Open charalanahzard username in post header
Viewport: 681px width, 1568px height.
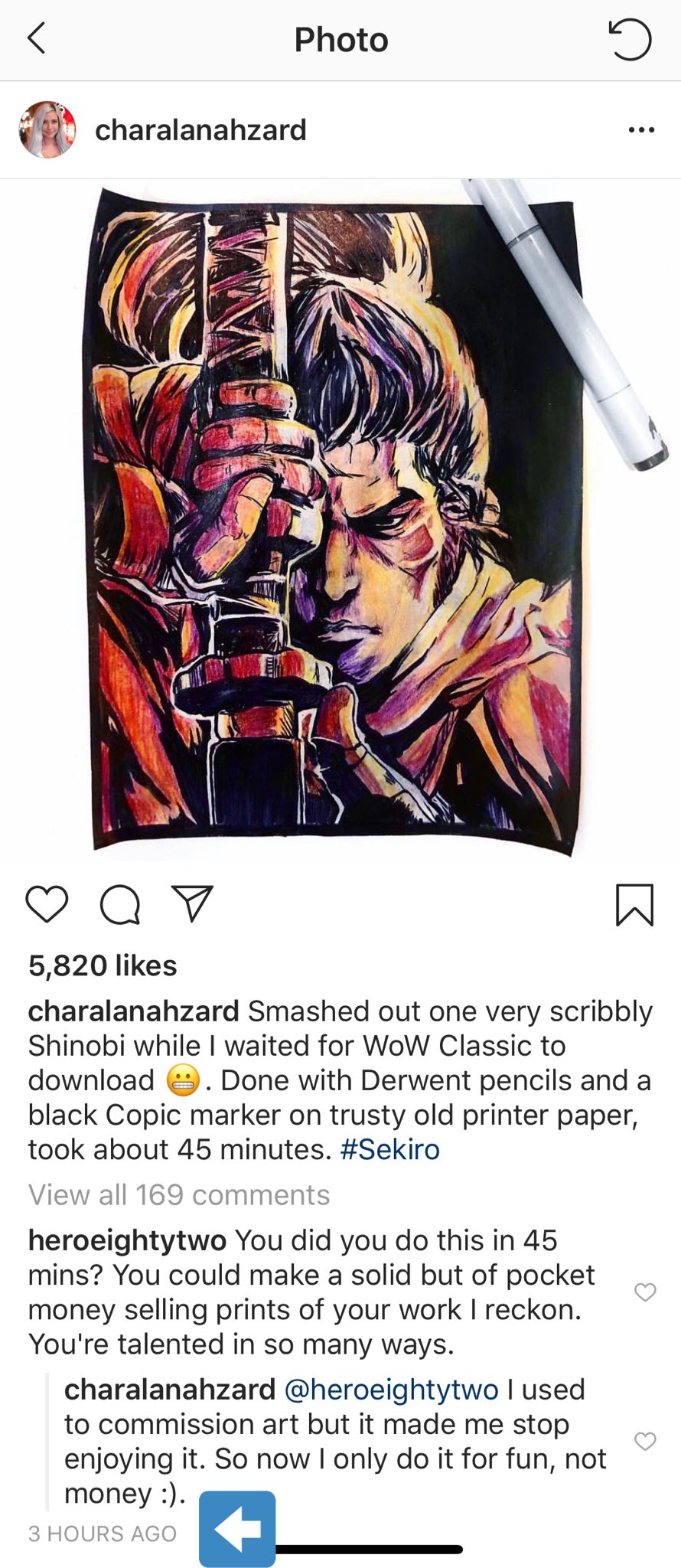point(200,130)
